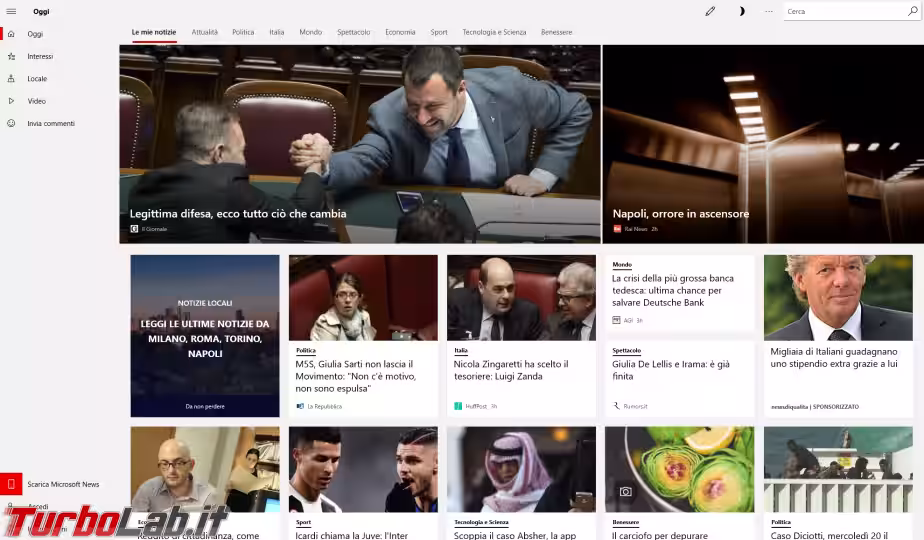Open the Video section play icon
This screenshot has height=540, width=924.
pyautogui.click(x=11, y=101)
